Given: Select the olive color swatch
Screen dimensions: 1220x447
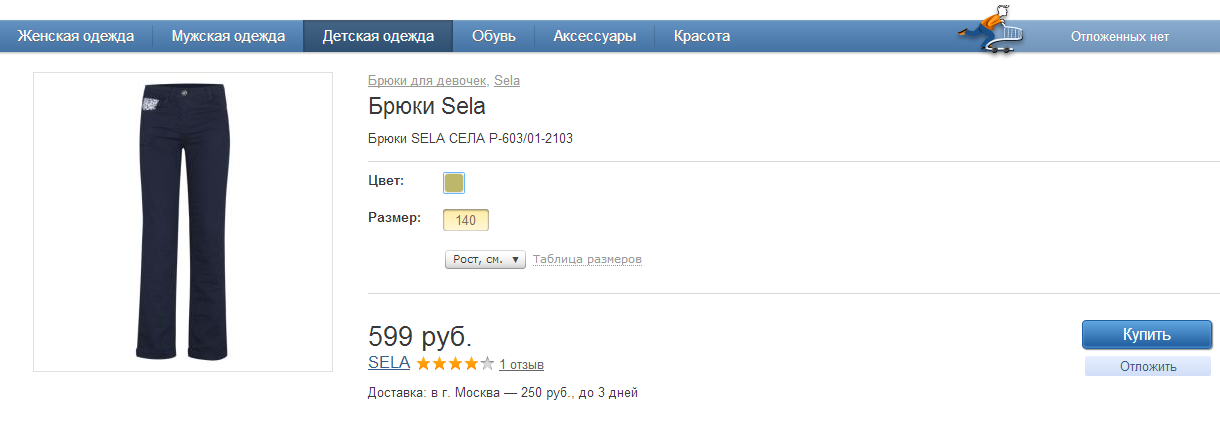Looking at the screenshot, I should pyautogui.click(x=454, y=183).
